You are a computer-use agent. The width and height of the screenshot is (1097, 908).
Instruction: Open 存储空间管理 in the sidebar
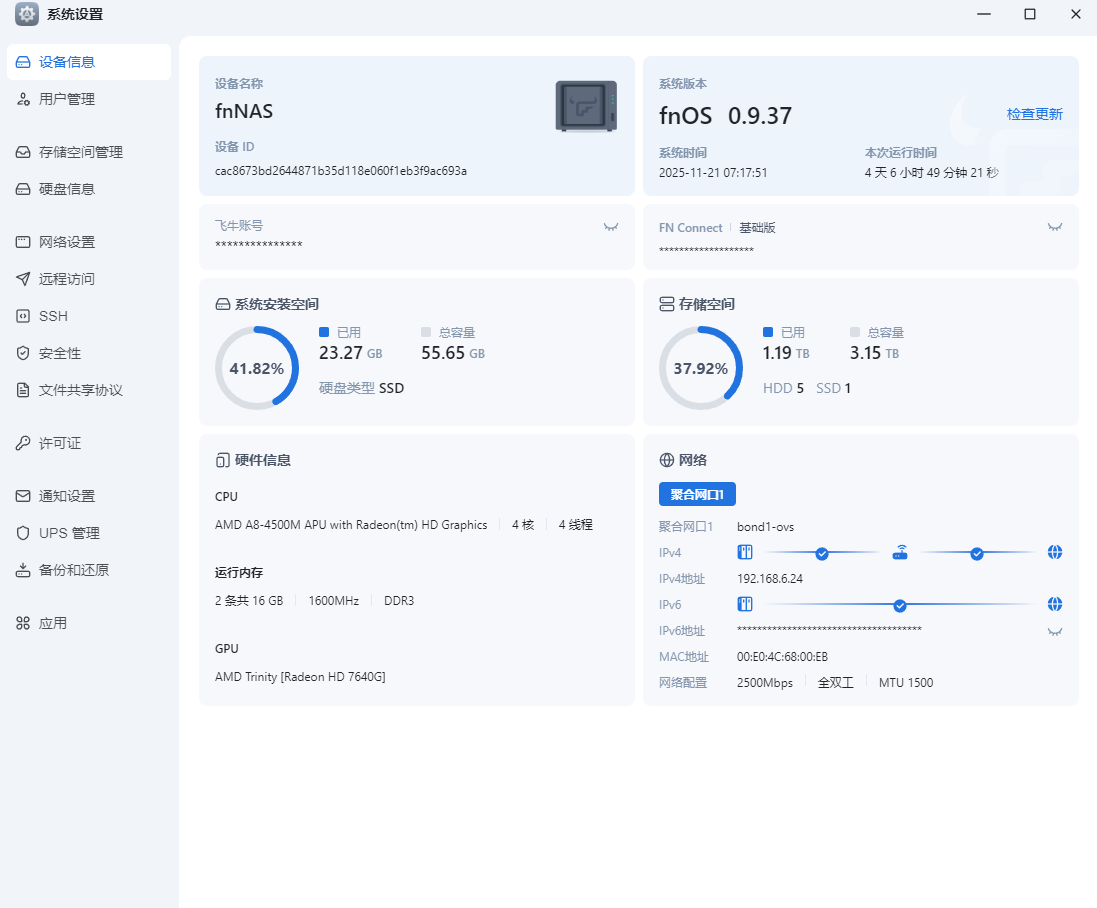pos(80,152)
